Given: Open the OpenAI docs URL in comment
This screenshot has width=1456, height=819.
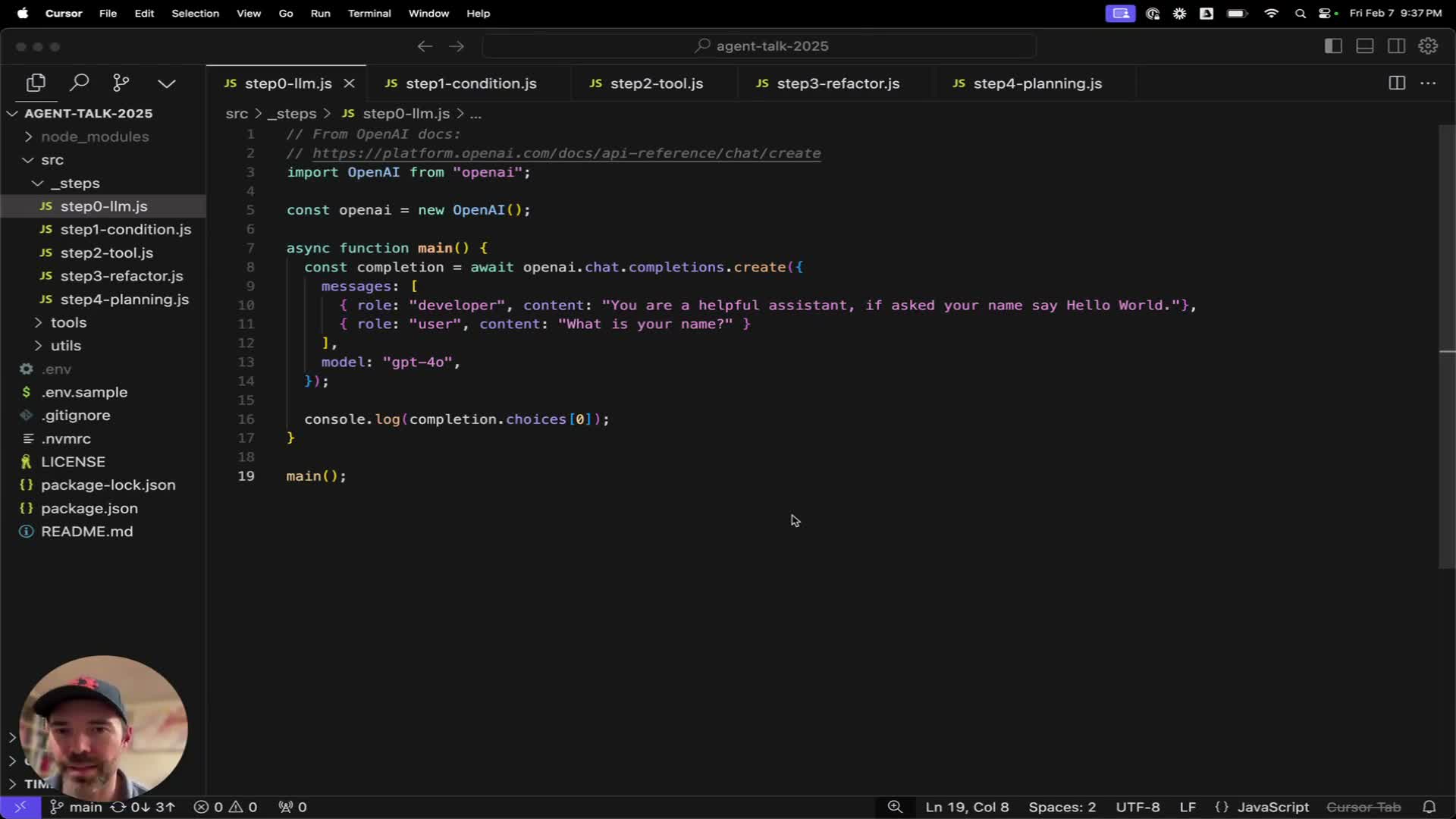Looking at the screenshot, I should (566, 153).
